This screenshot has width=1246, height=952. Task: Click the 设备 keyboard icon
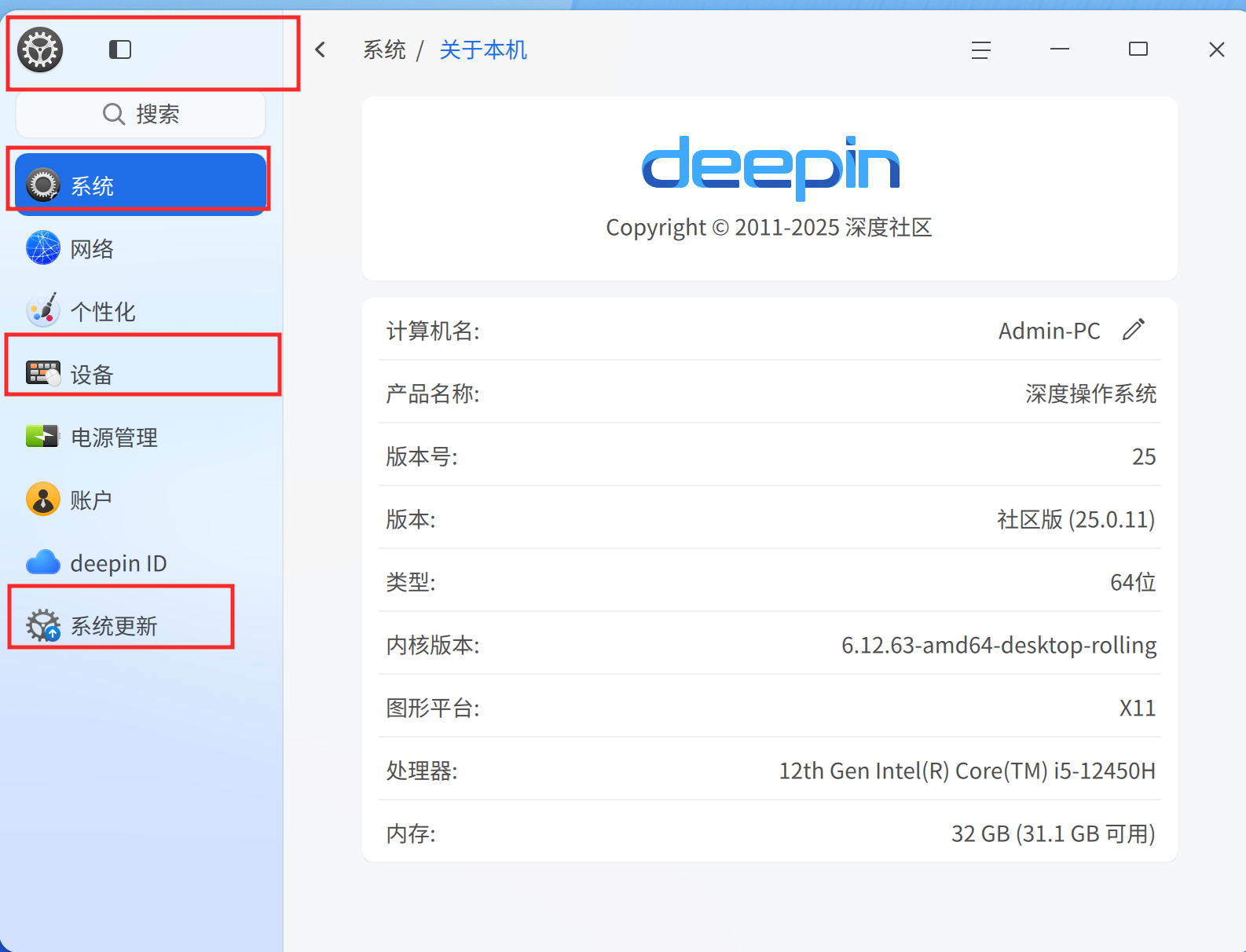[43, 374]
